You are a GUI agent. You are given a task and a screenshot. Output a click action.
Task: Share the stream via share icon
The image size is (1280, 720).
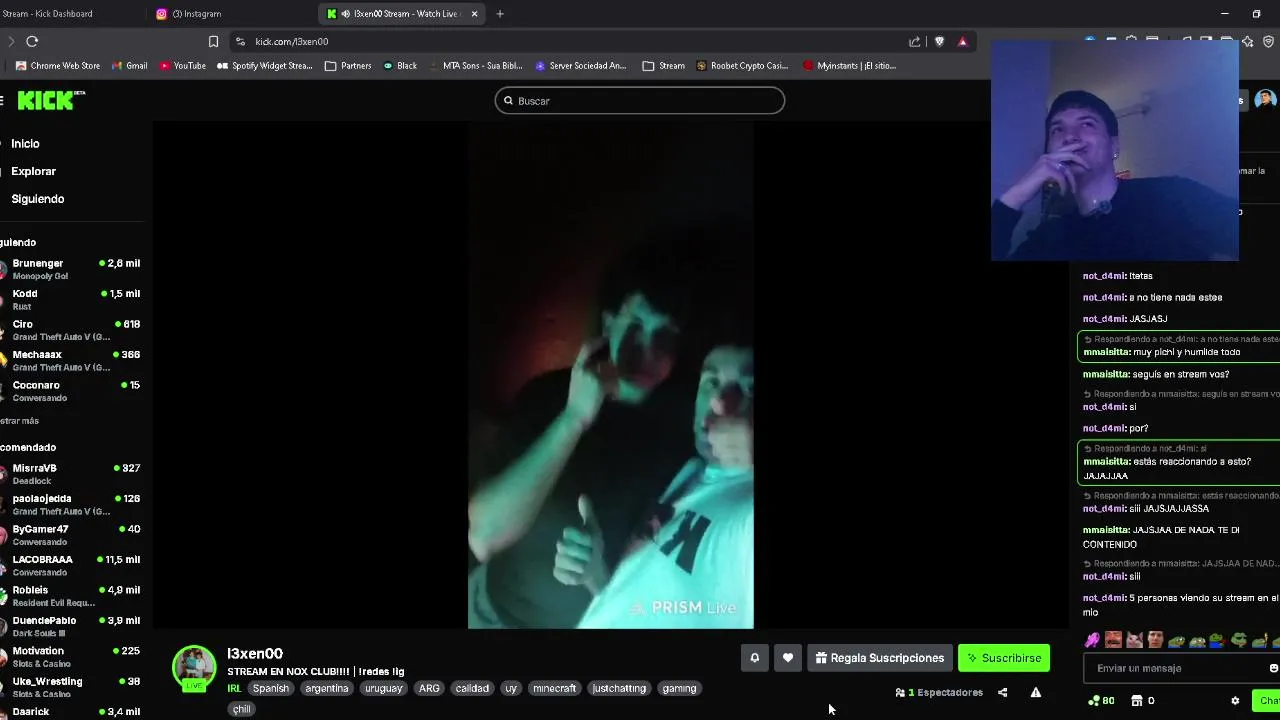click(1002, 692)
